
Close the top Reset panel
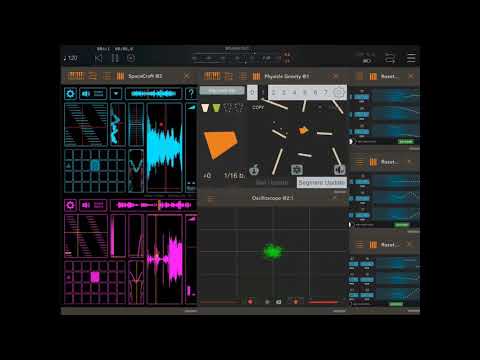click(411, 76)
